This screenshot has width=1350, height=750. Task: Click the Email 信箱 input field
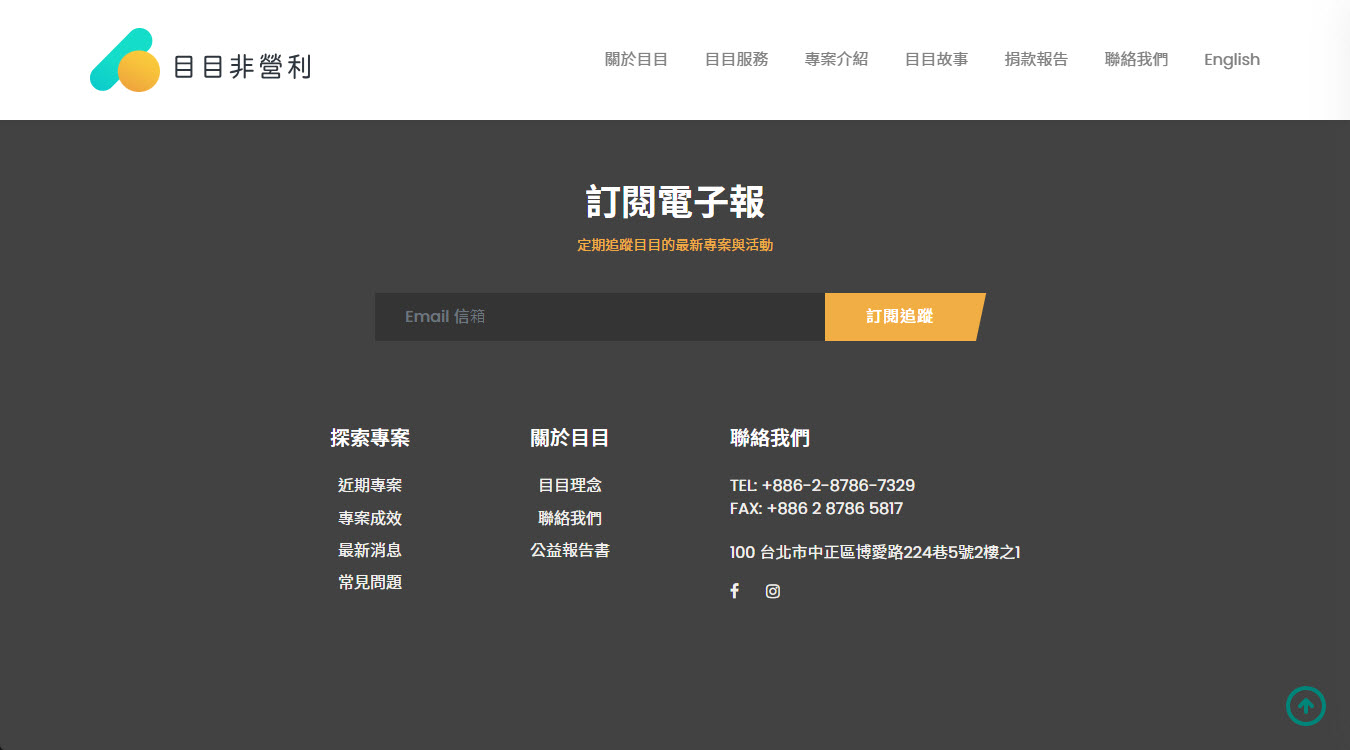click(x=600, y=317)
